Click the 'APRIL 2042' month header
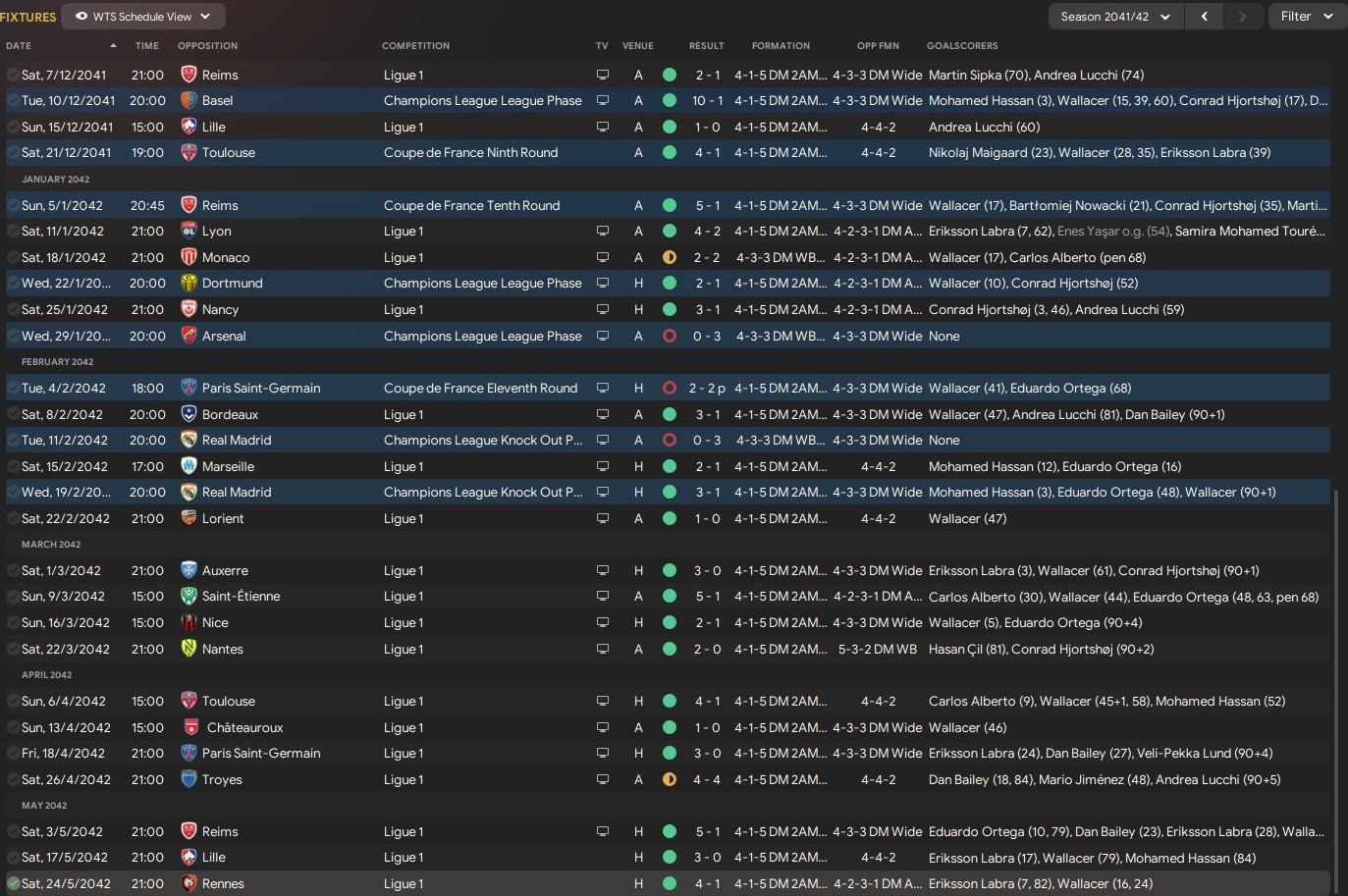Screen dimensions: 1348x896 click(x=47, y=675)
